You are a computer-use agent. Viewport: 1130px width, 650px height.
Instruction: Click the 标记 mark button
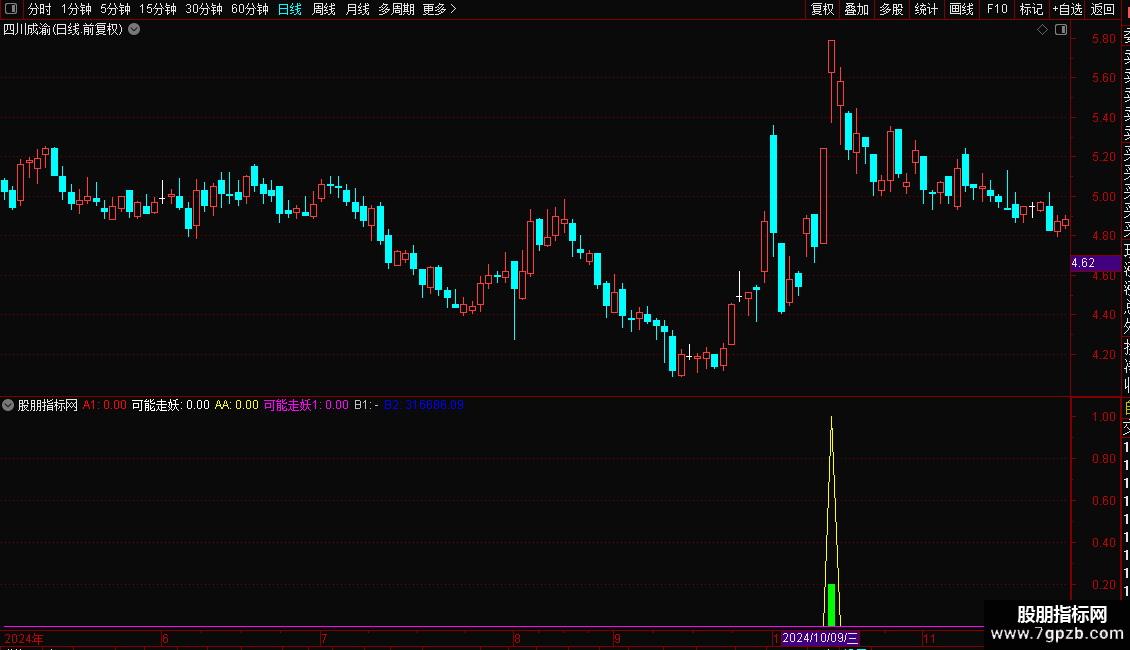pos(1031,9)
